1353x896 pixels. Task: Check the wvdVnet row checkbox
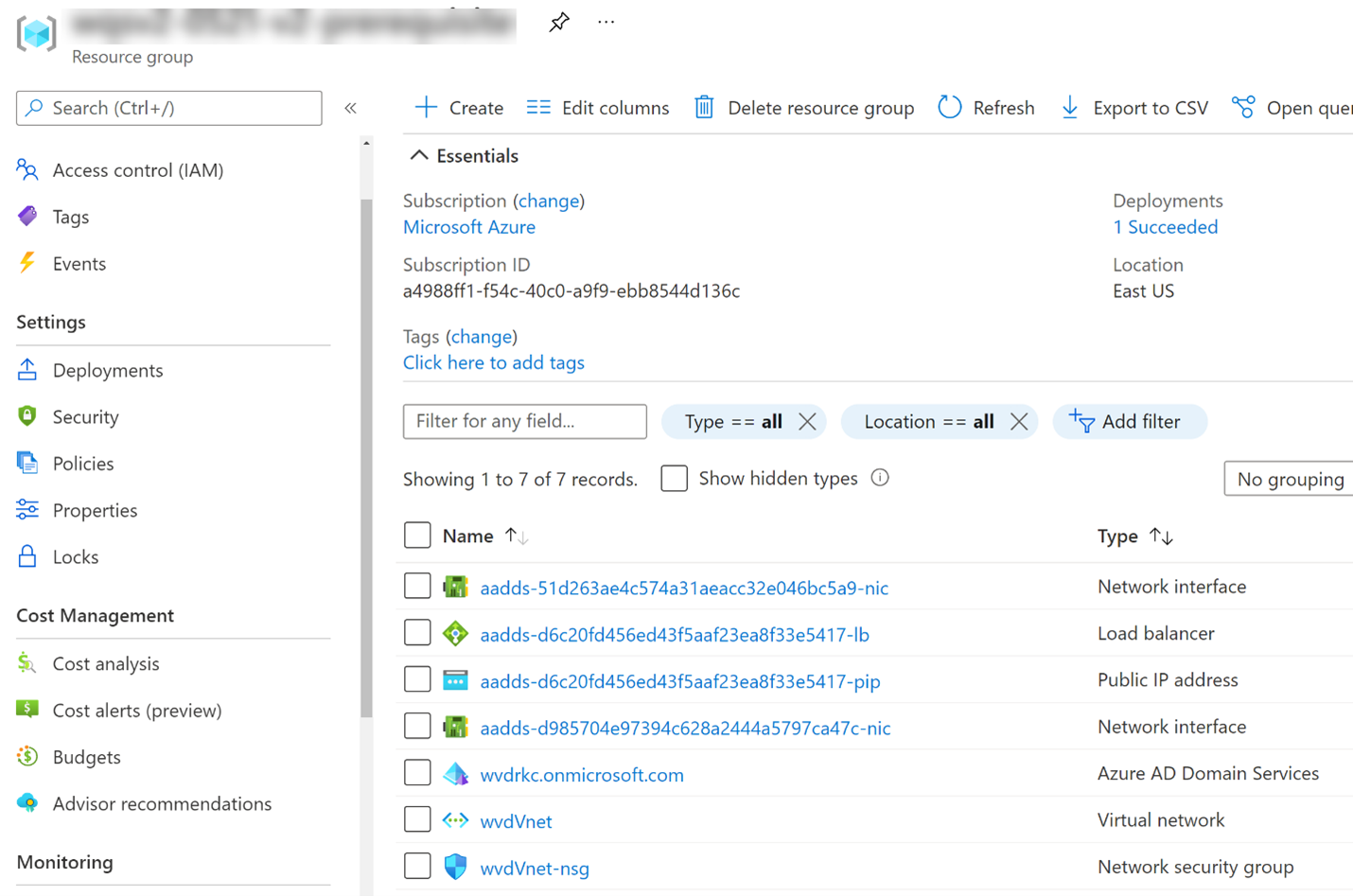click(417, 818)
